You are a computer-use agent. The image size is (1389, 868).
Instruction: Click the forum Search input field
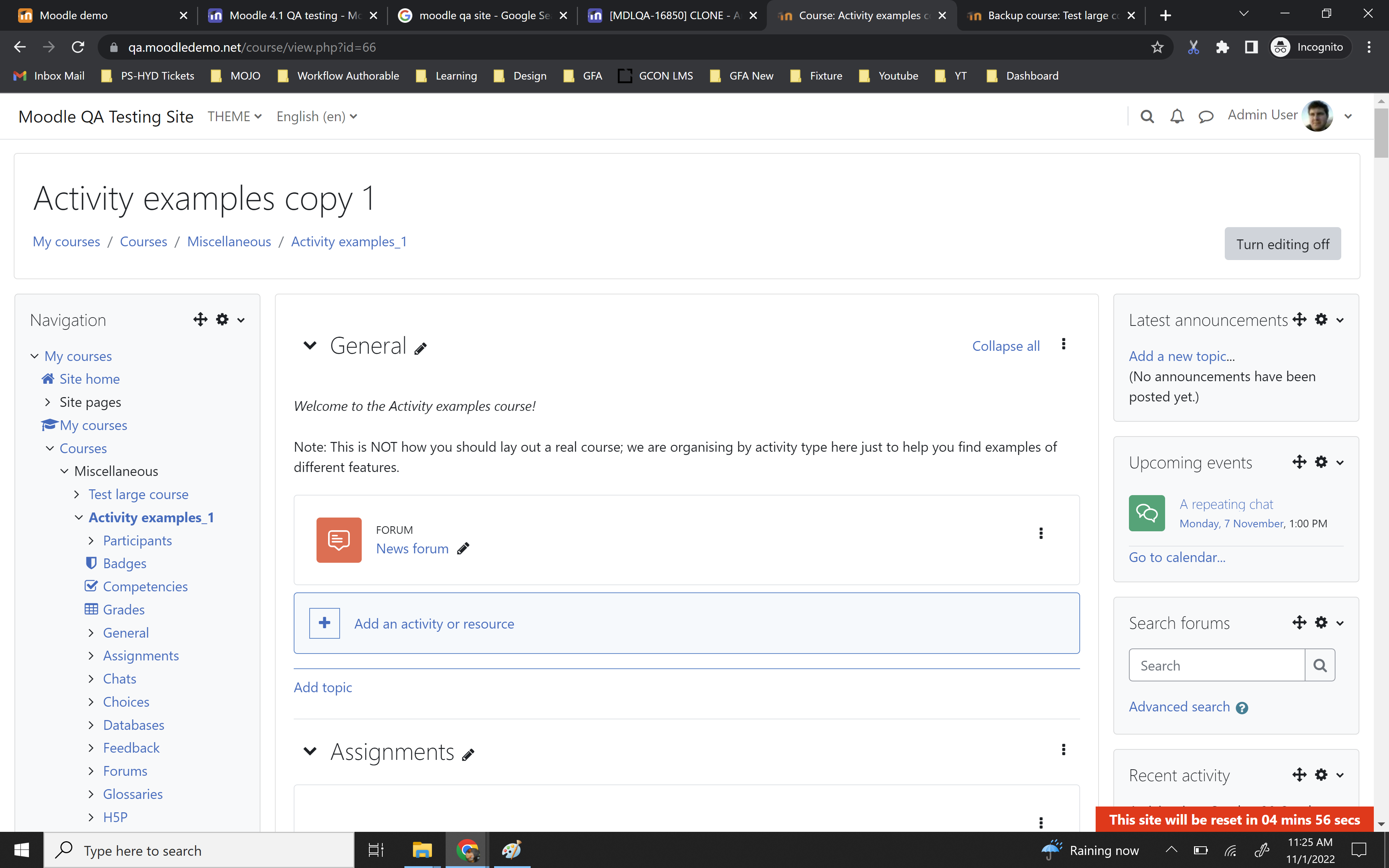click(x=1216, y=665)
